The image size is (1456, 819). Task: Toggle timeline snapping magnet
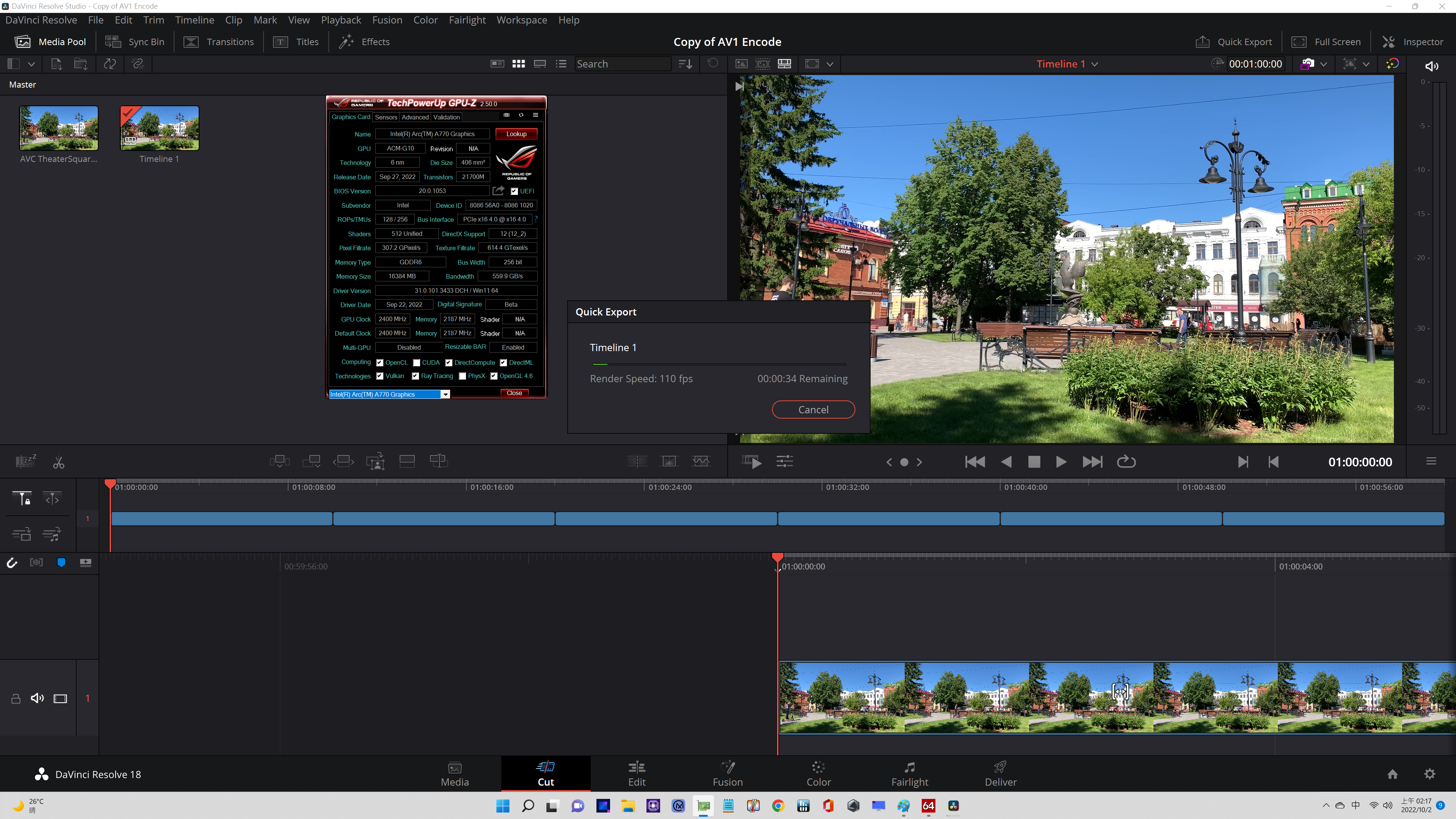(x=12, y=562)
